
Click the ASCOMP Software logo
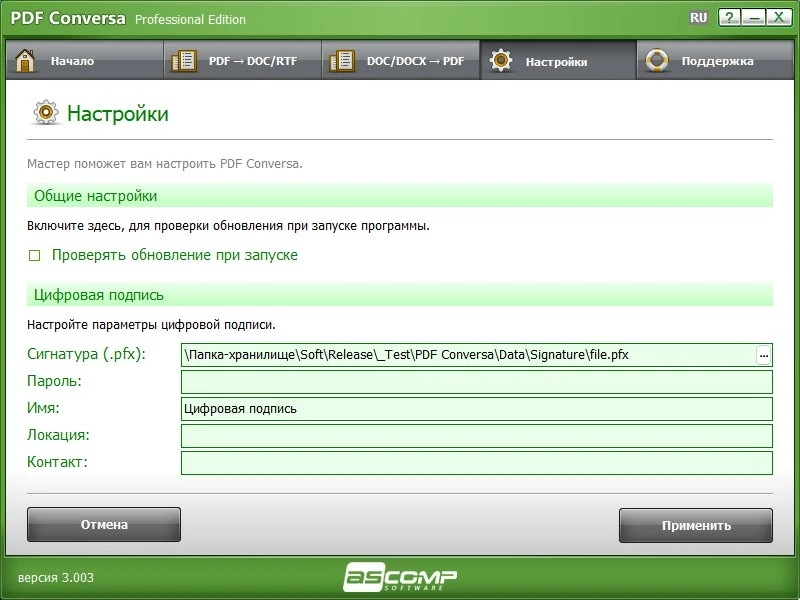400,577
